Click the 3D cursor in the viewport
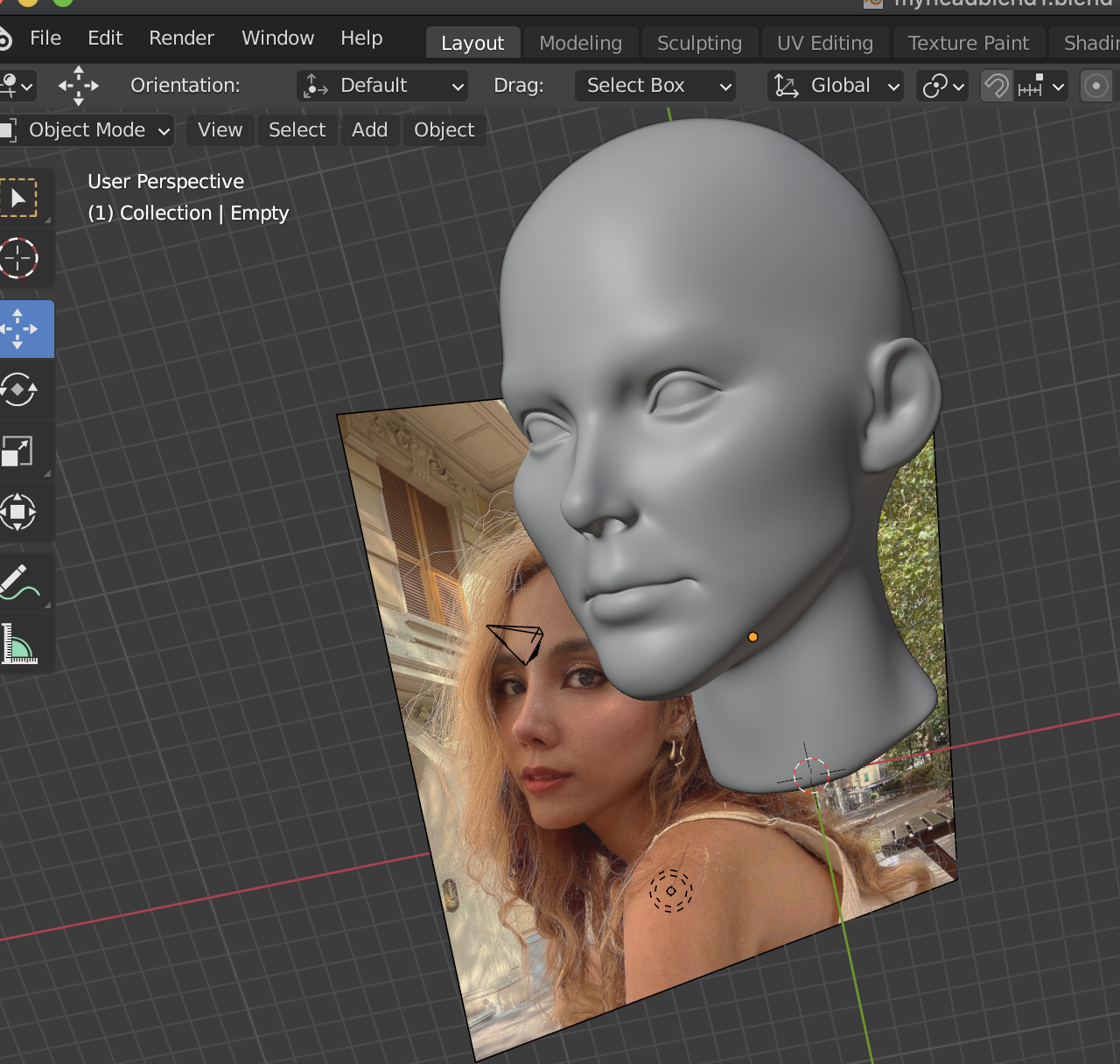 pos(810,773)
